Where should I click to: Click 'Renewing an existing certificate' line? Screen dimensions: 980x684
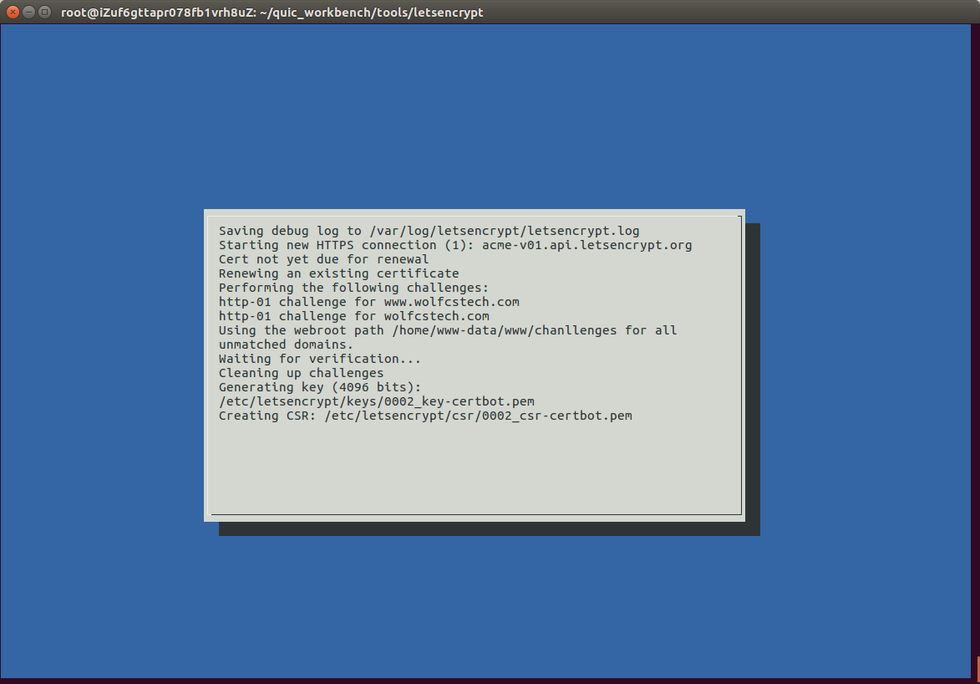coord(338,273)
